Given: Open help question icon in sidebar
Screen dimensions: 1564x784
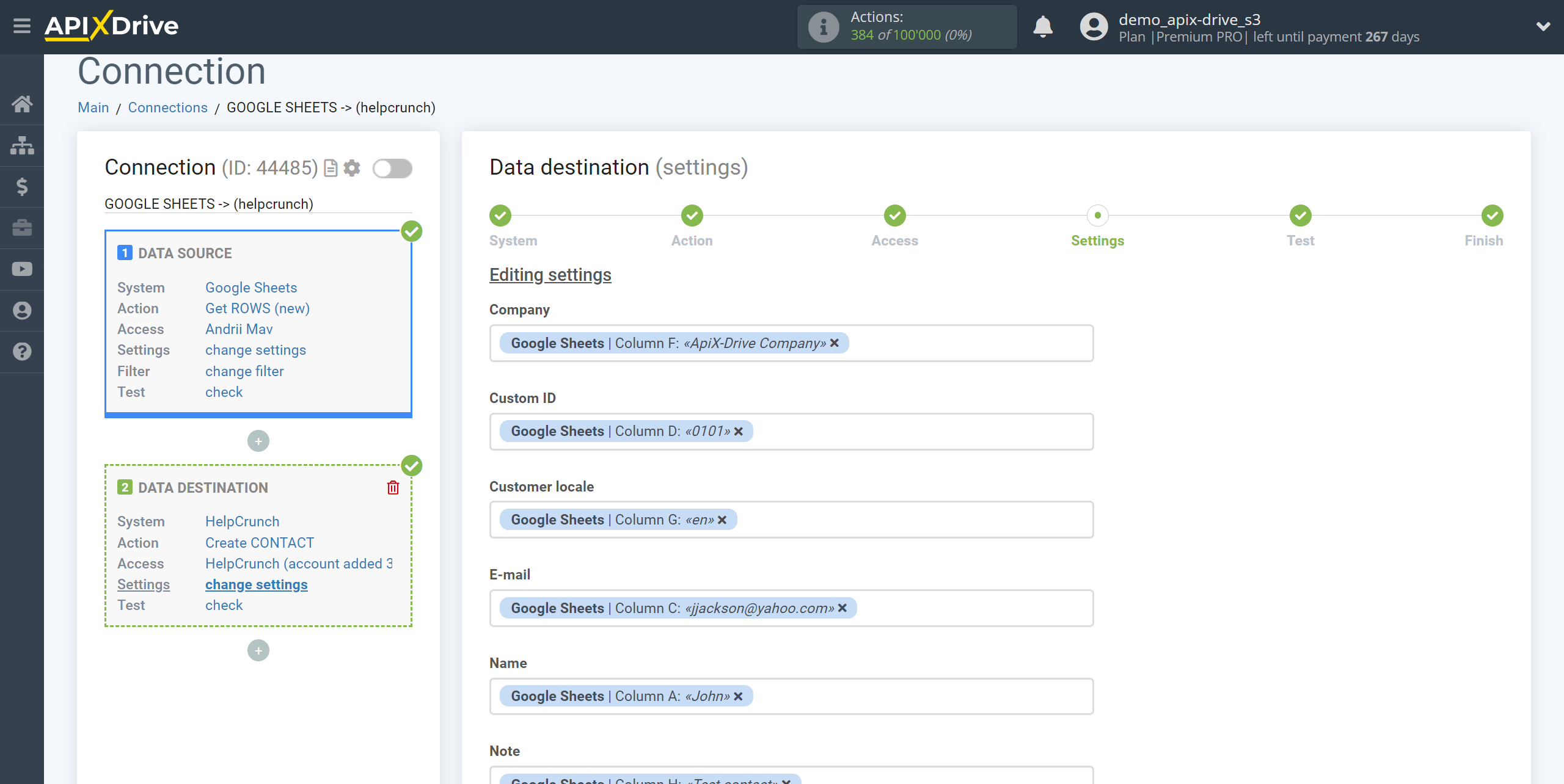Looking at the screenshot, I should tap(22, 352).
